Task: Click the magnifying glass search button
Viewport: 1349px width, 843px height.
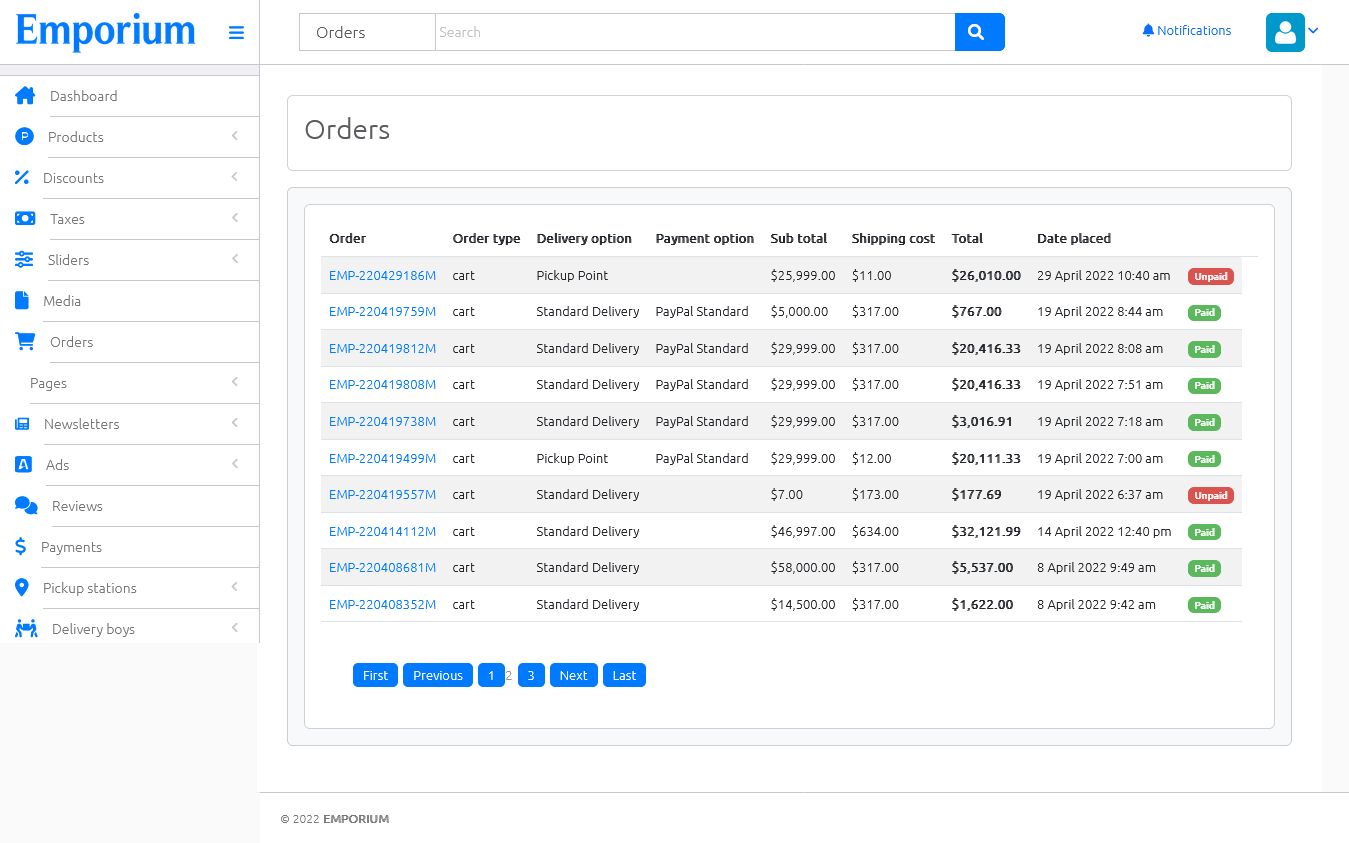Action: click(x=979, y=32)
